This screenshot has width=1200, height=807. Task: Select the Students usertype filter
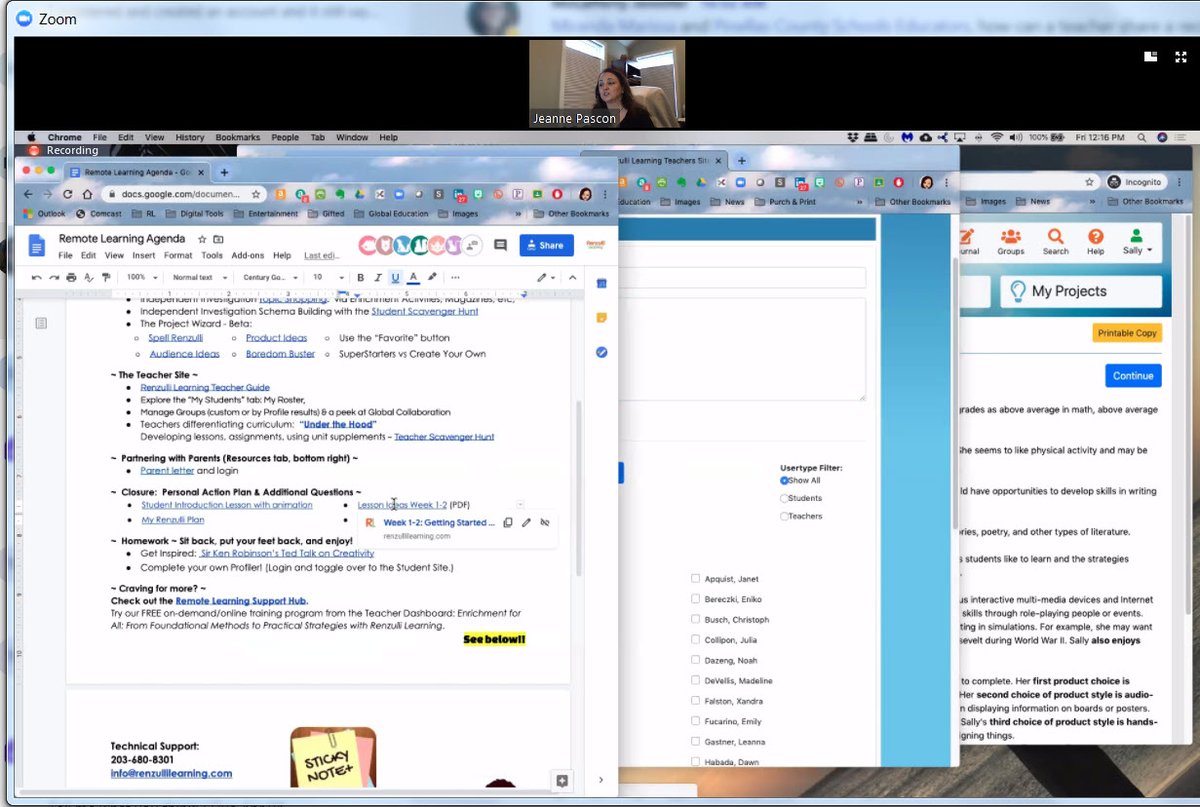point(785,498)
